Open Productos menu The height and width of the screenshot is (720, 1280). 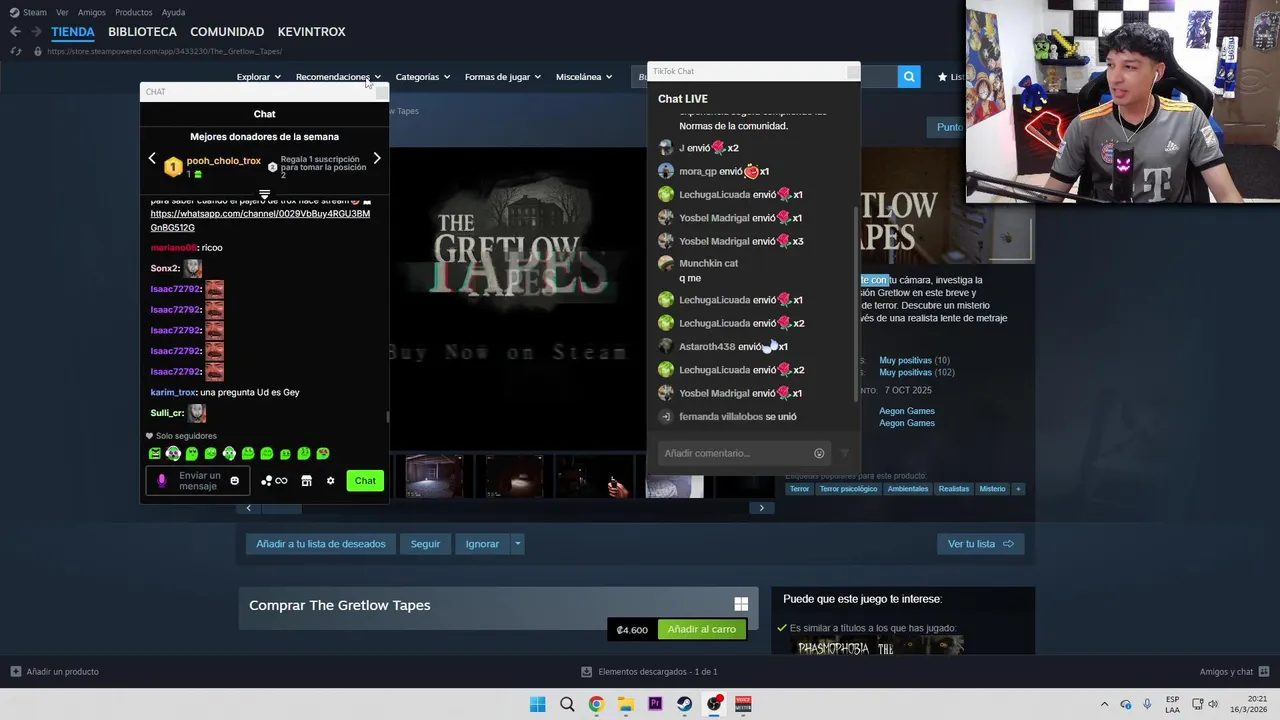click(x=134, y=12)
